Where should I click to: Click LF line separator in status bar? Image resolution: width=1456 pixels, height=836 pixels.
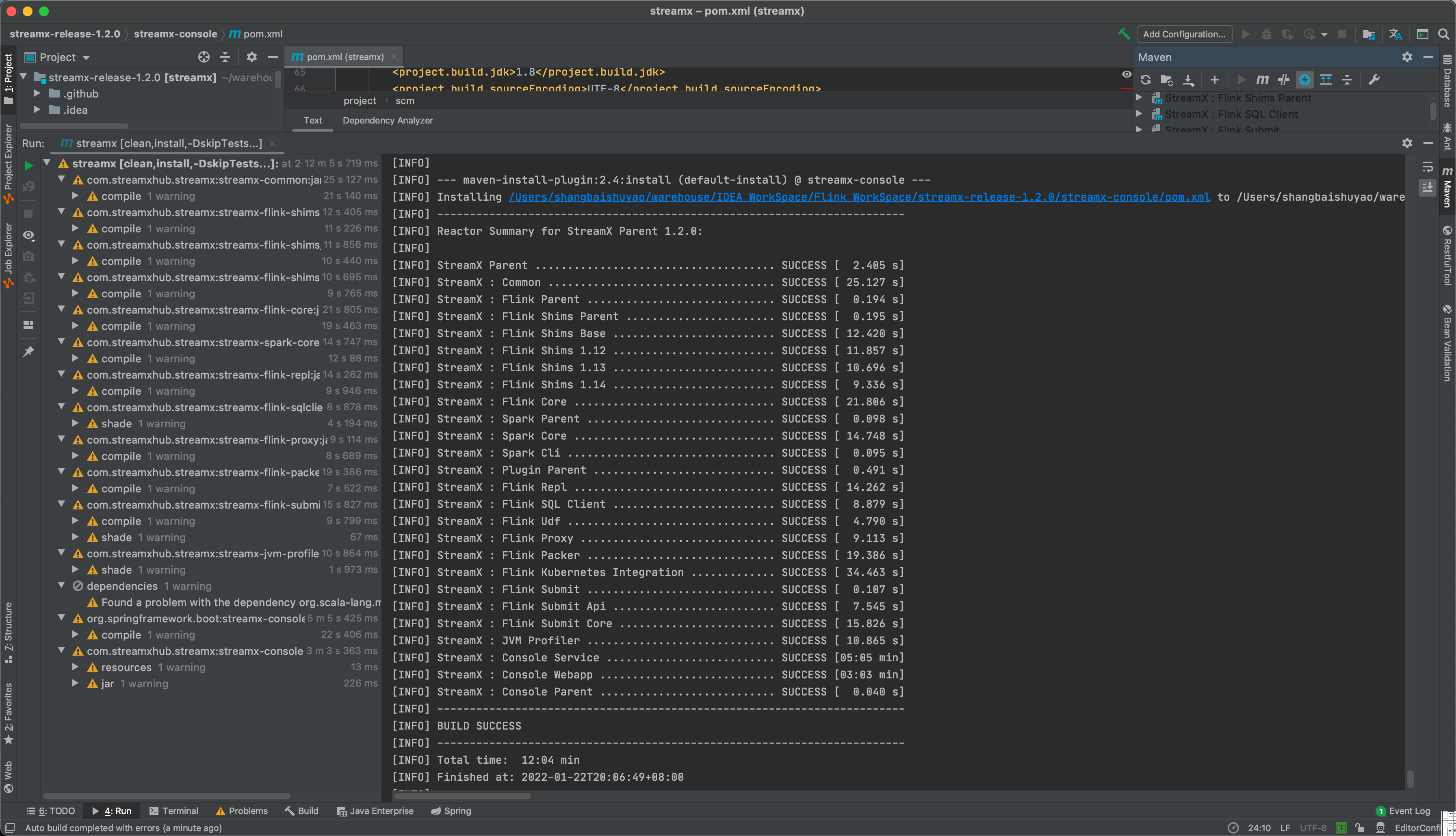1285,827
